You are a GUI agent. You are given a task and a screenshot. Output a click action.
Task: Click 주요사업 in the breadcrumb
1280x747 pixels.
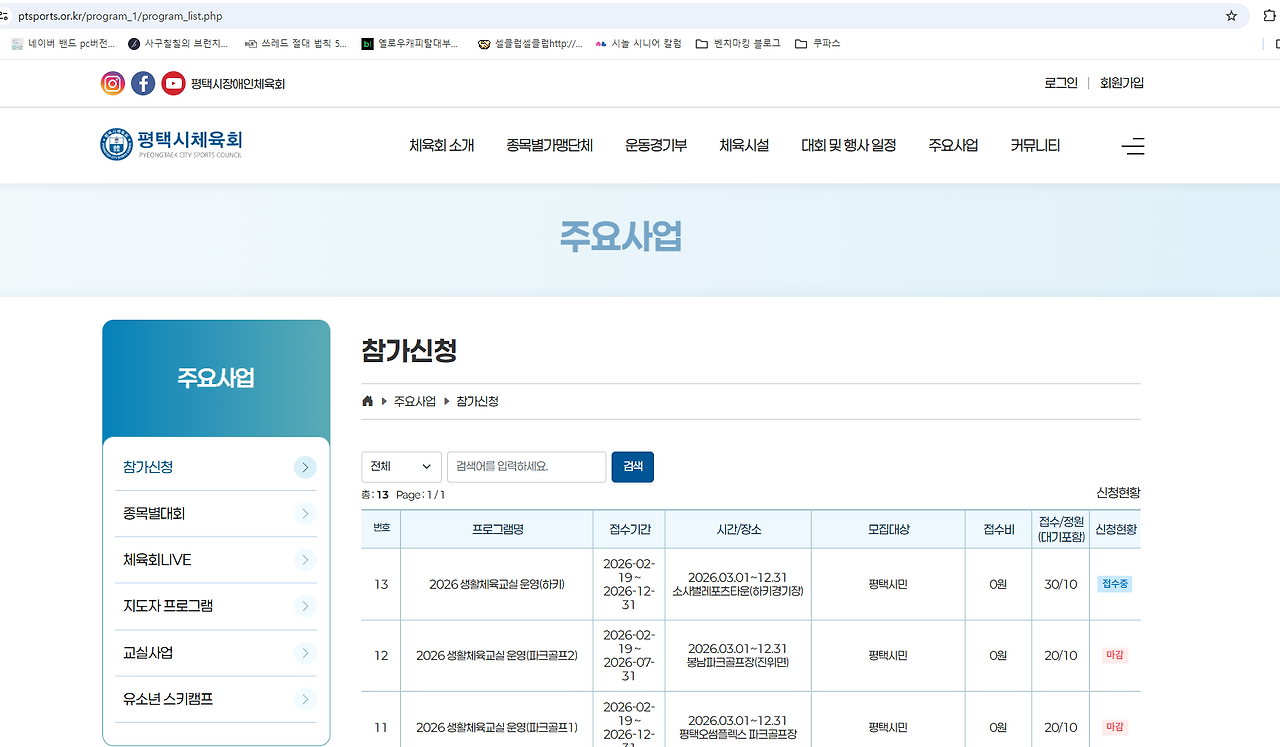click(415, 401)
